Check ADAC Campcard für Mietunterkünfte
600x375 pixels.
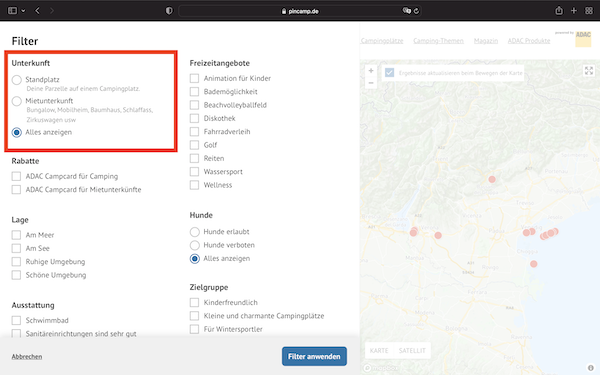[x=16, y=190]
